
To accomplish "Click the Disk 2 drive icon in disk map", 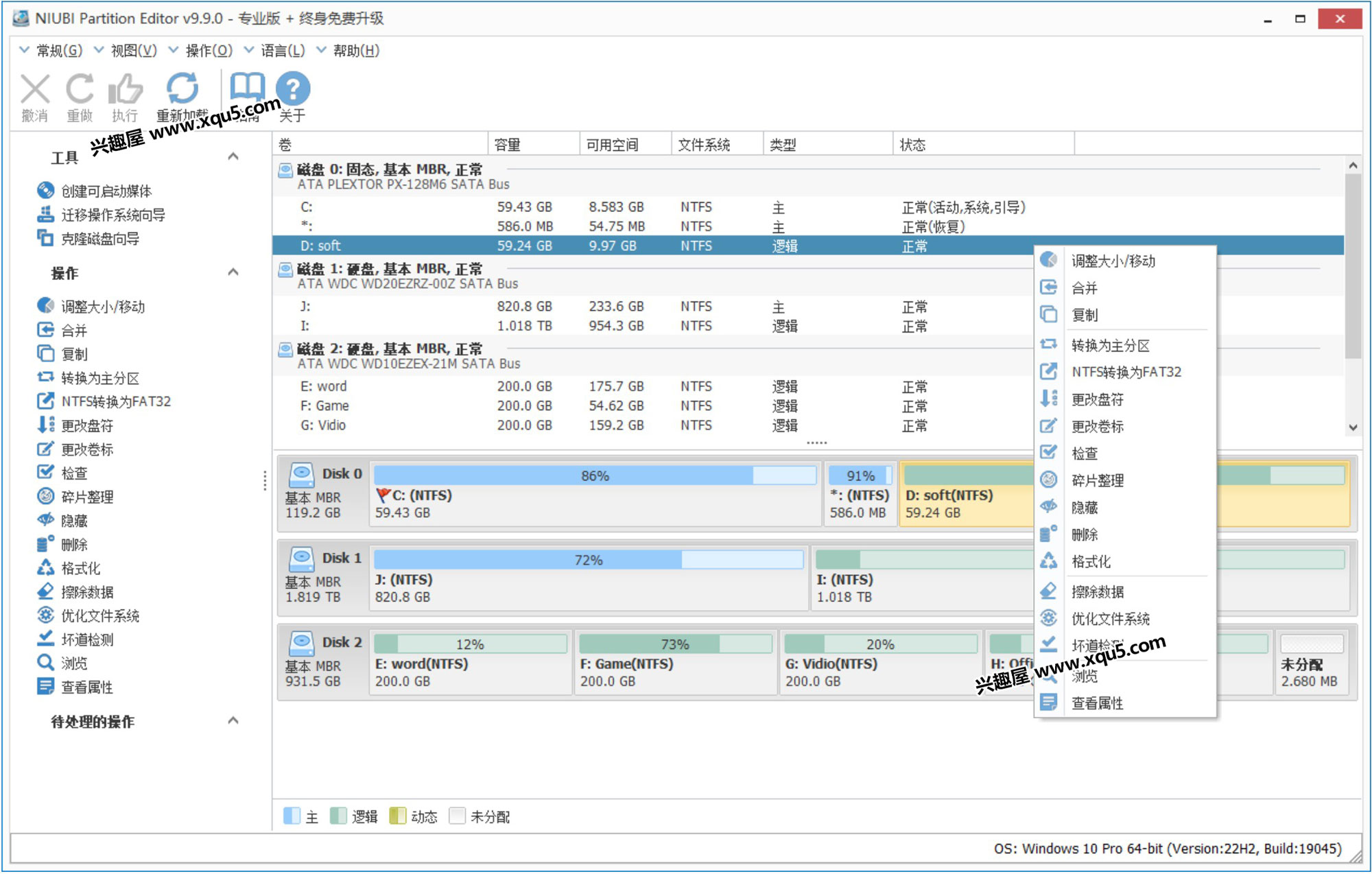I will point(301,643).
